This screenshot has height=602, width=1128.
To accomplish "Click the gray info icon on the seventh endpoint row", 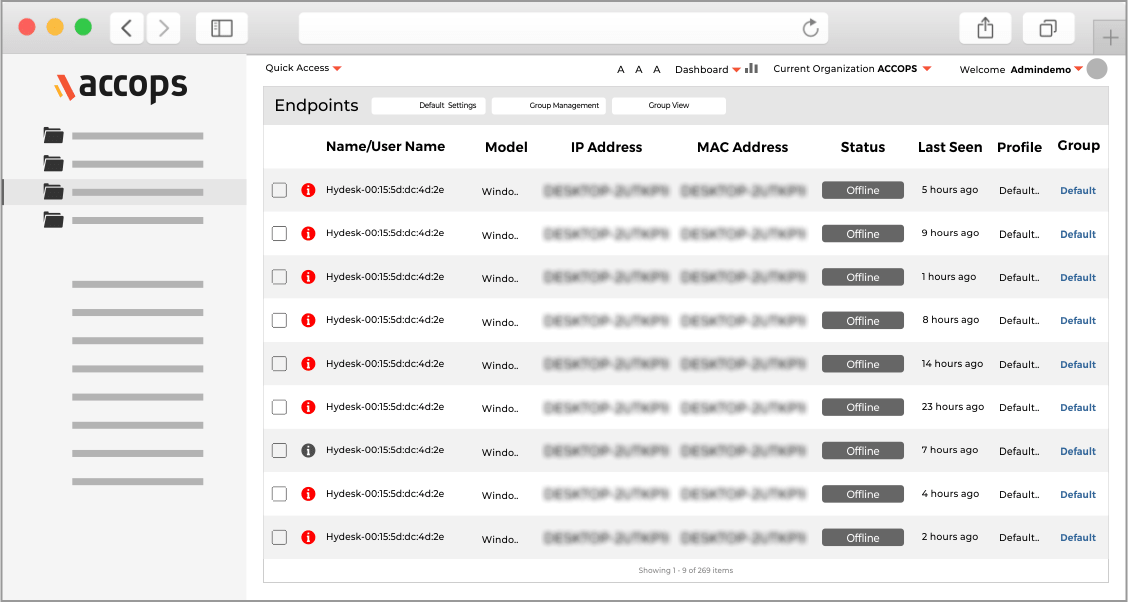I will pos(308,450).
